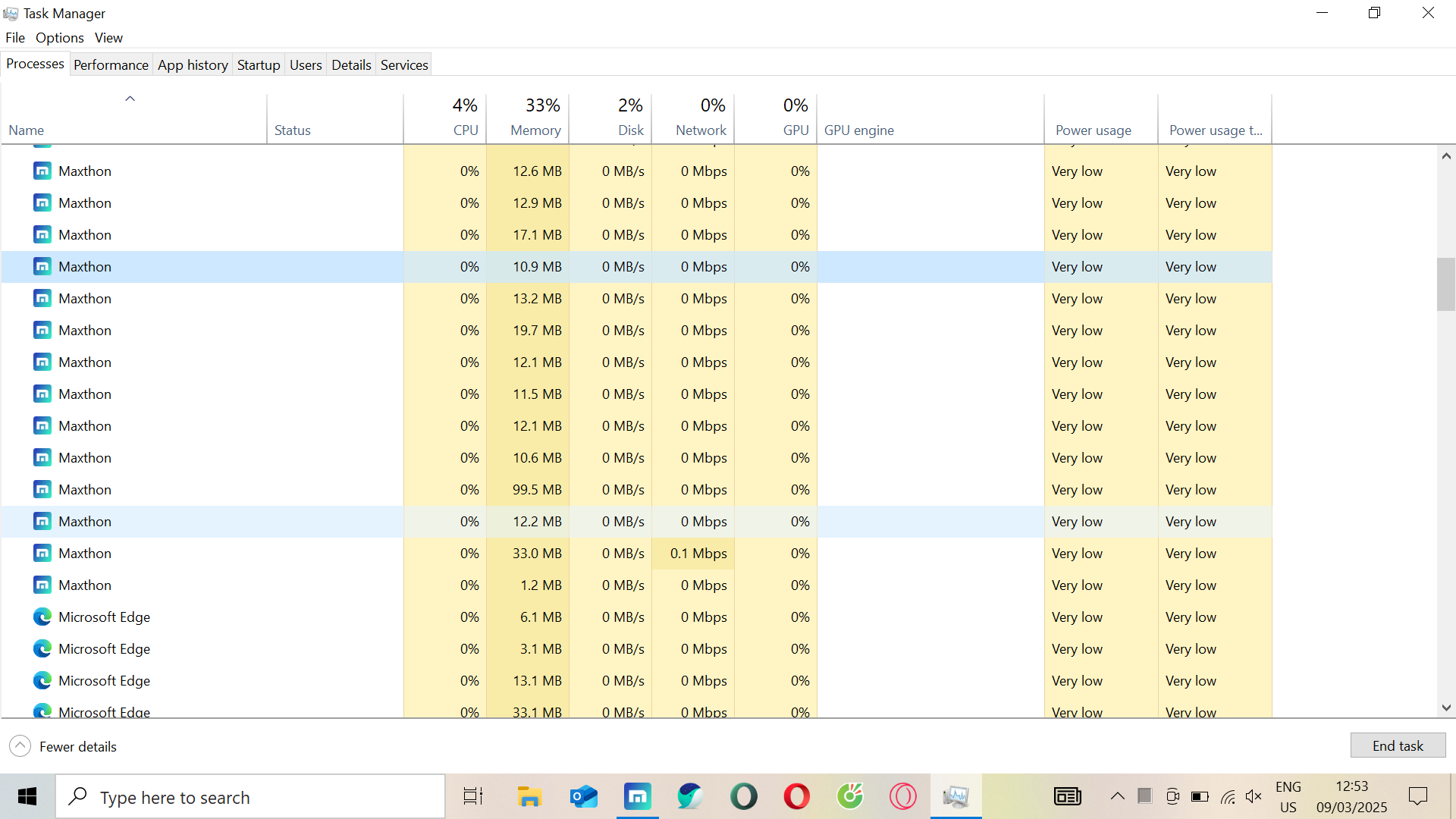Open News and interests in the taskbar
1456x819 pixels.
(1068, 797)
